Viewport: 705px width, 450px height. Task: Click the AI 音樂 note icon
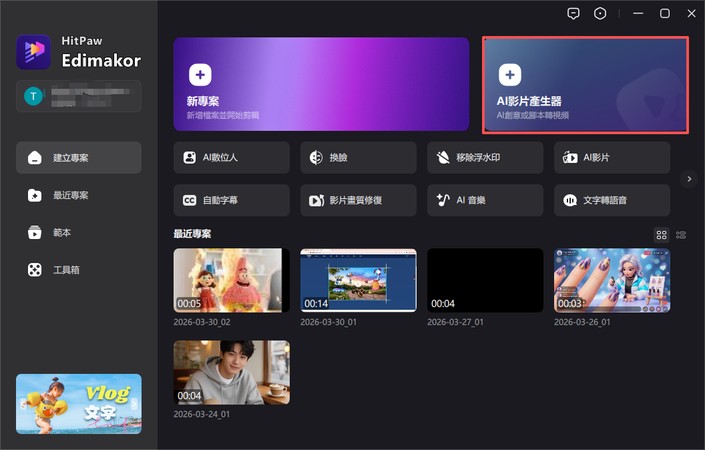443,200
